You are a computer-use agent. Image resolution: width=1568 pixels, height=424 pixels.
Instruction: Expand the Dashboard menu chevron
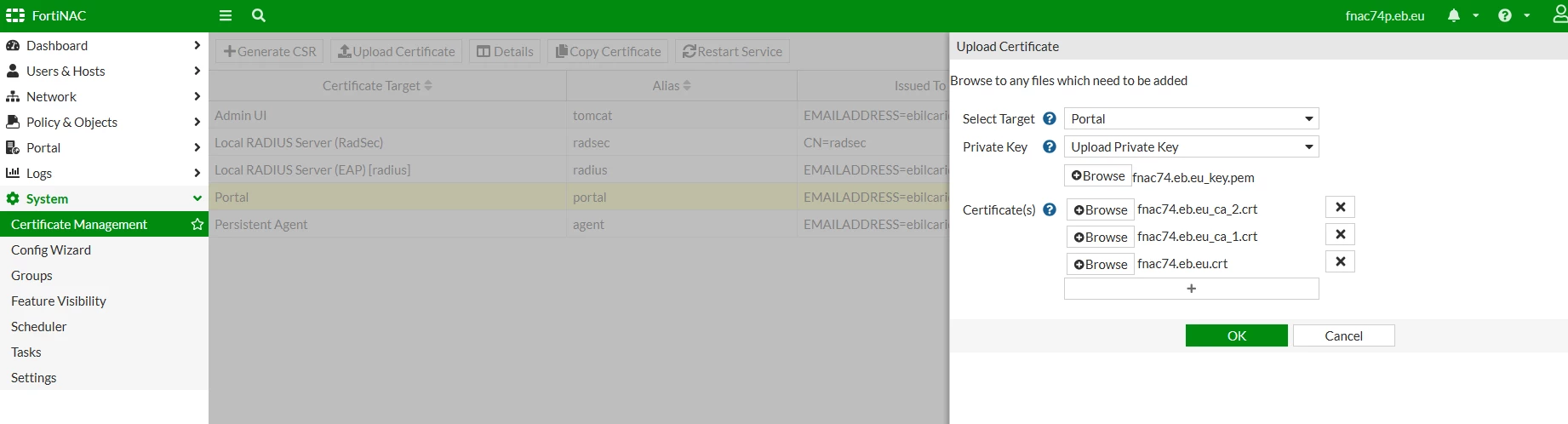pyautogui.click(x=197, y=46)
